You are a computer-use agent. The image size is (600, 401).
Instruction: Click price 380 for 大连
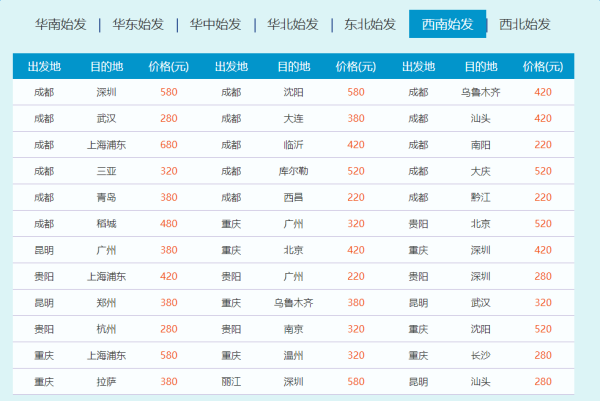click(356, 119)
